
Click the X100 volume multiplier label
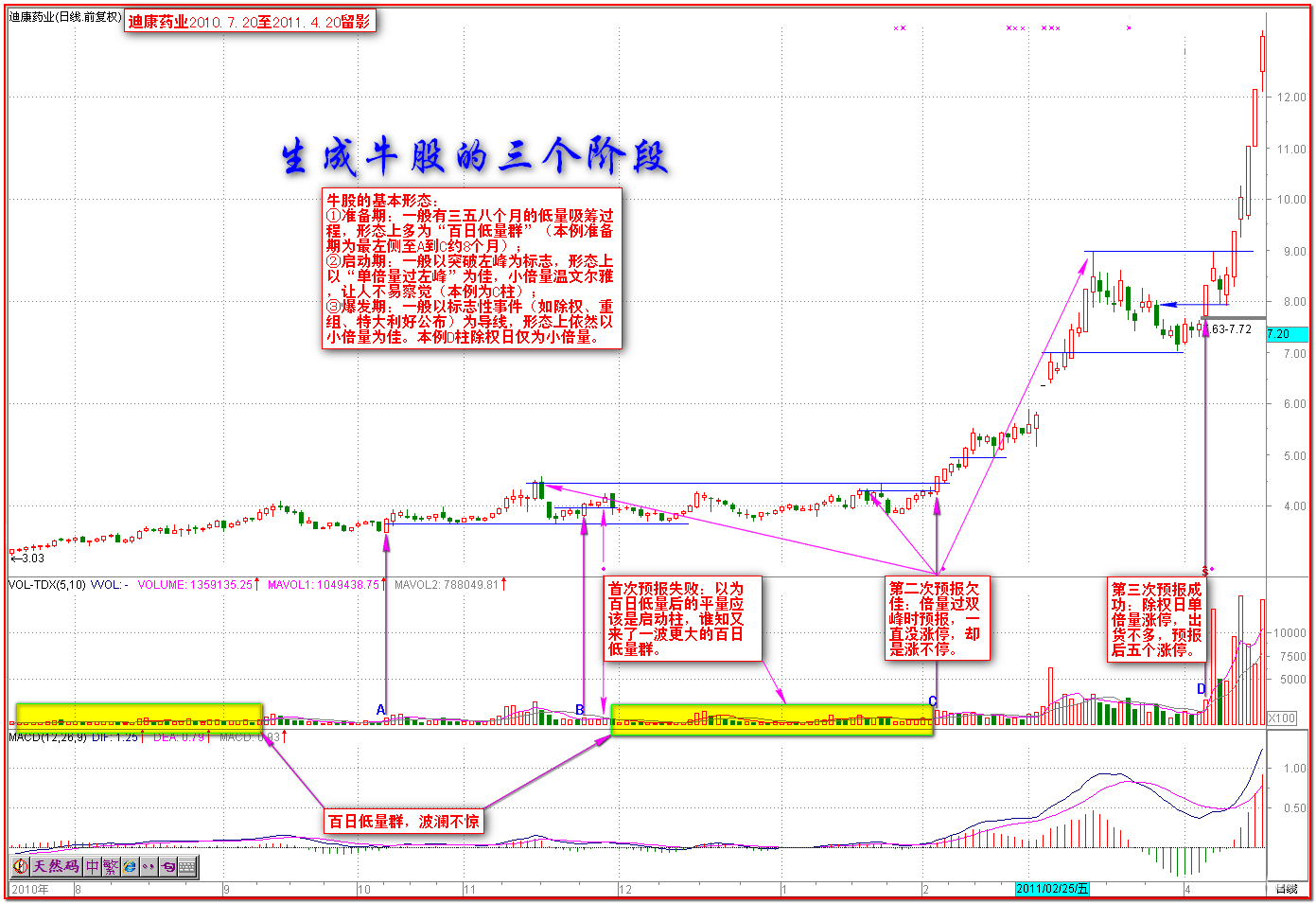tap(1281, 718)
